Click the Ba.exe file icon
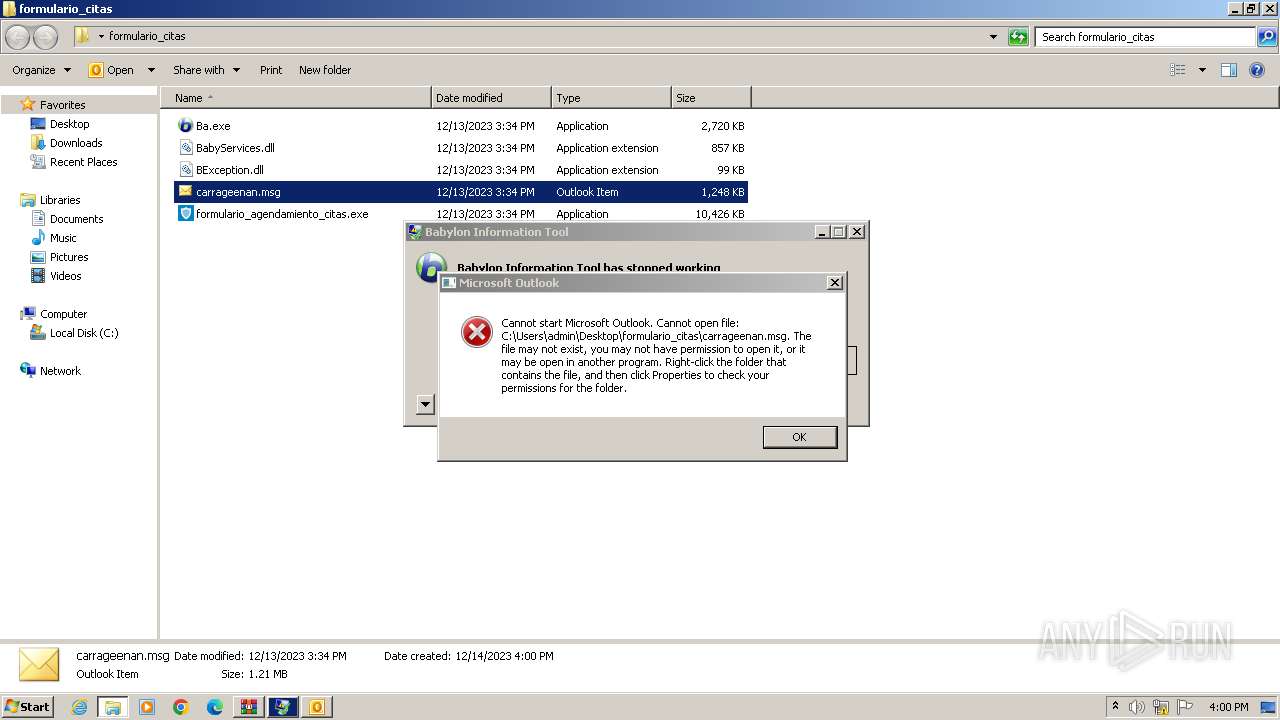Image resolution: width=1280 pixels, height=720 pixels. pos(185,126)
